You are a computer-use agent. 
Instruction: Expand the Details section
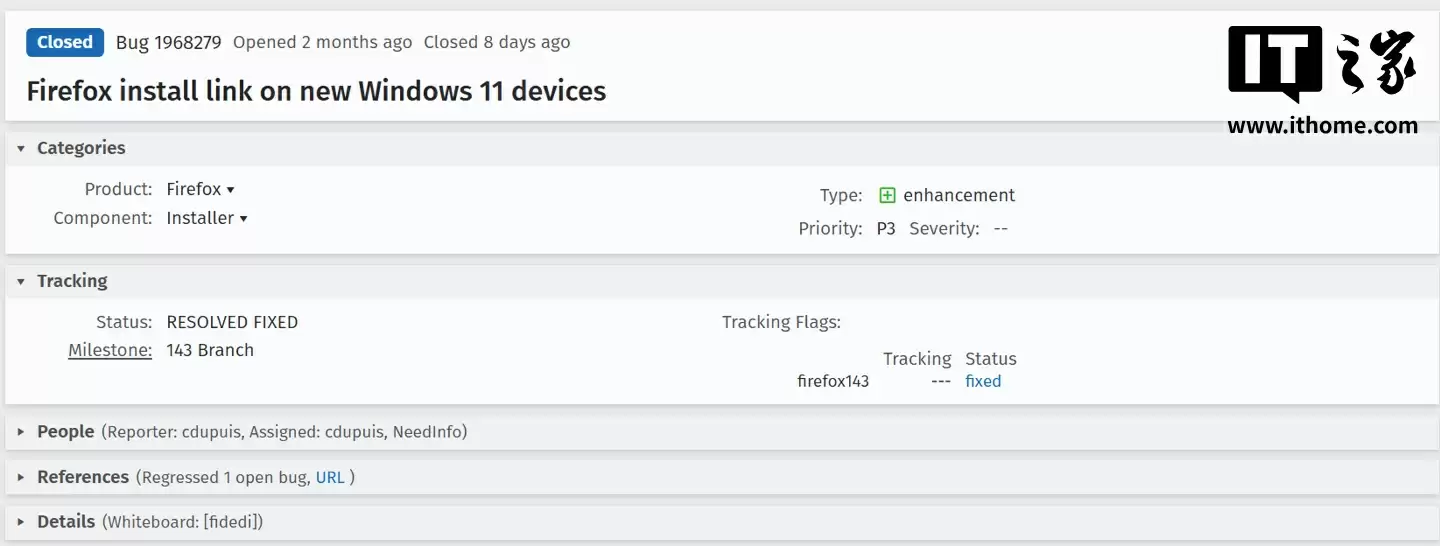(x=21, y=521)
